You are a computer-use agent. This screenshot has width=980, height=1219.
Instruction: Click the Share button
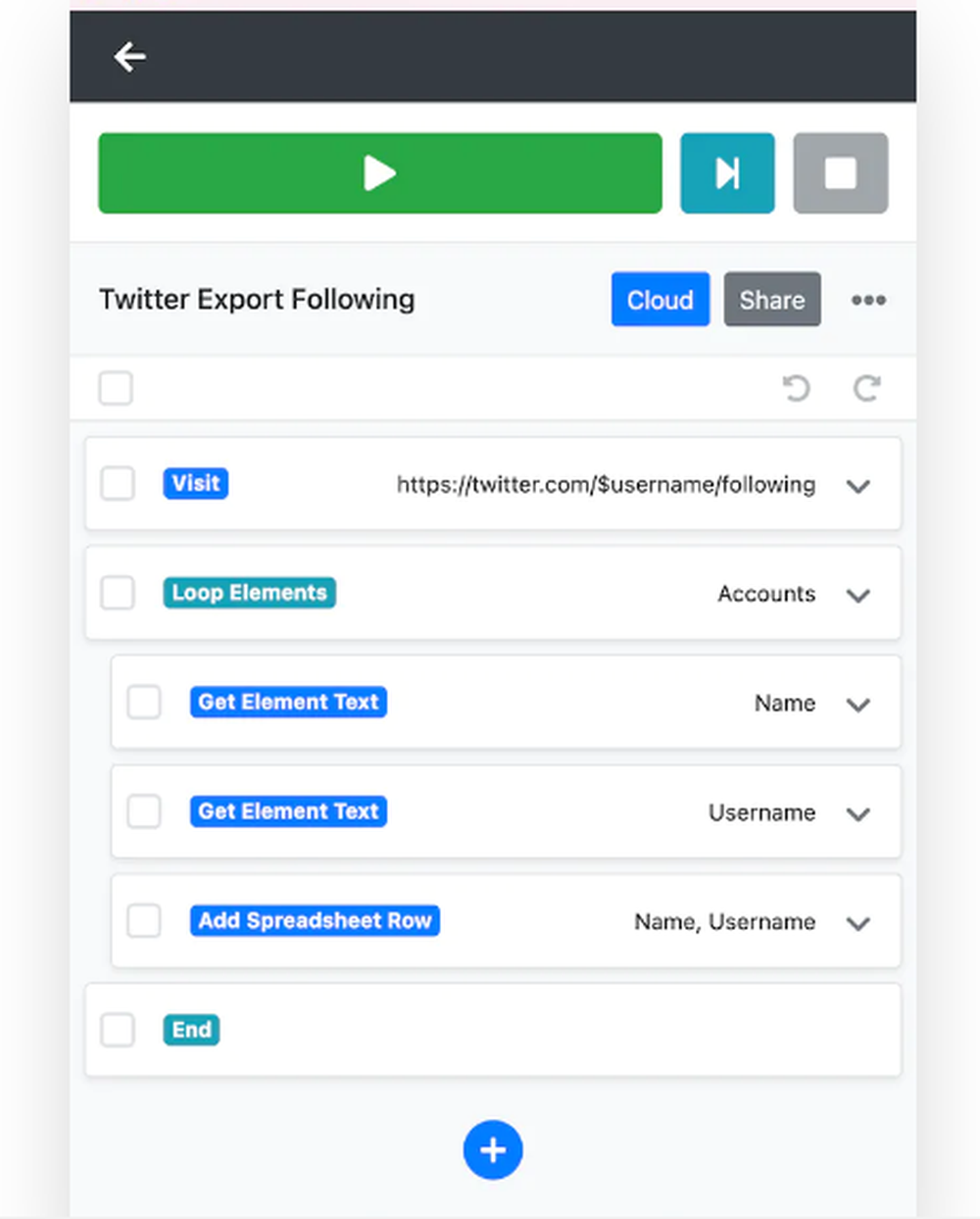click(x=772, y=300)
